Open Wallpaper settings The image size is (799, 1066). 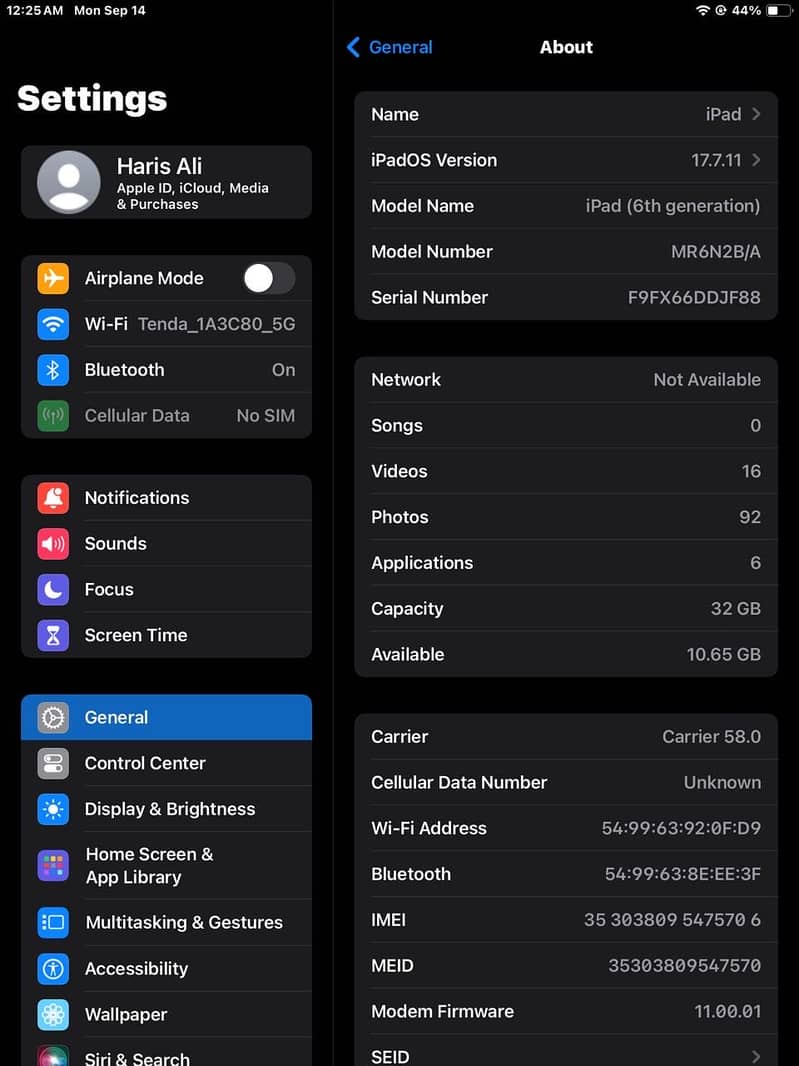pos(167,1014)
